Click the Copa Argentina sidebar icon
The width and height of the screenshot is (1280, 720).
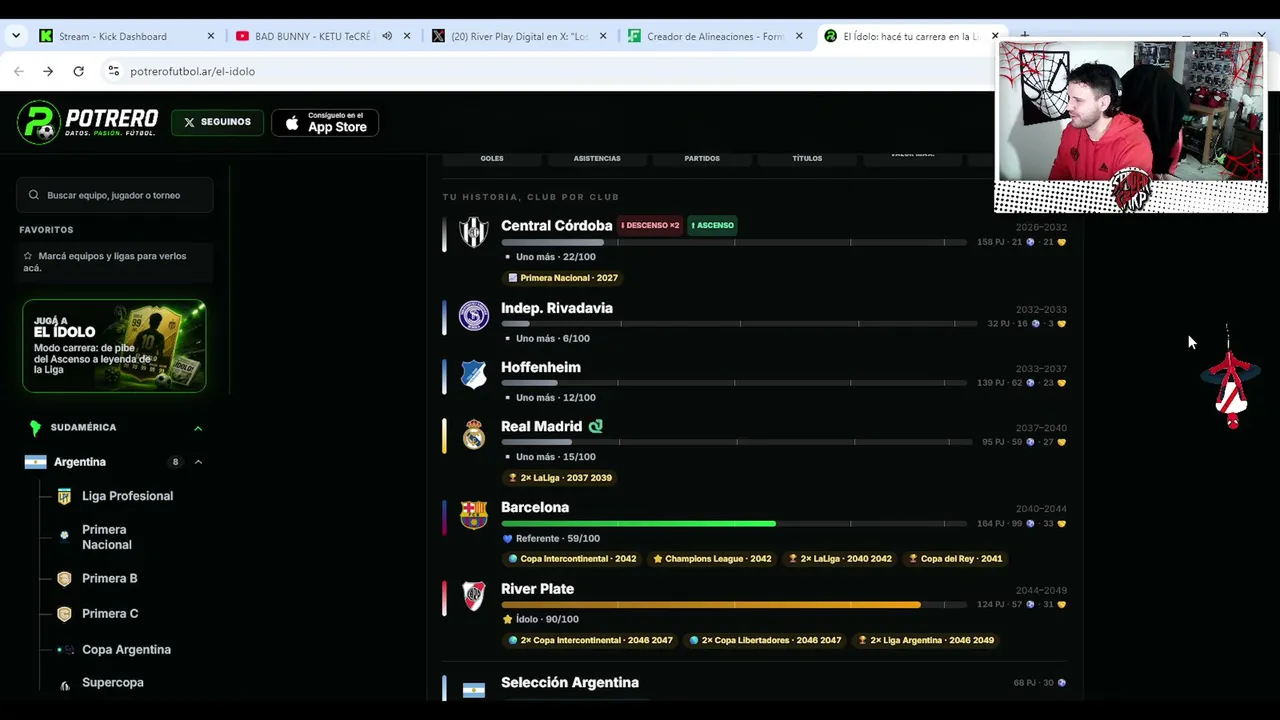tap(65, 650)
